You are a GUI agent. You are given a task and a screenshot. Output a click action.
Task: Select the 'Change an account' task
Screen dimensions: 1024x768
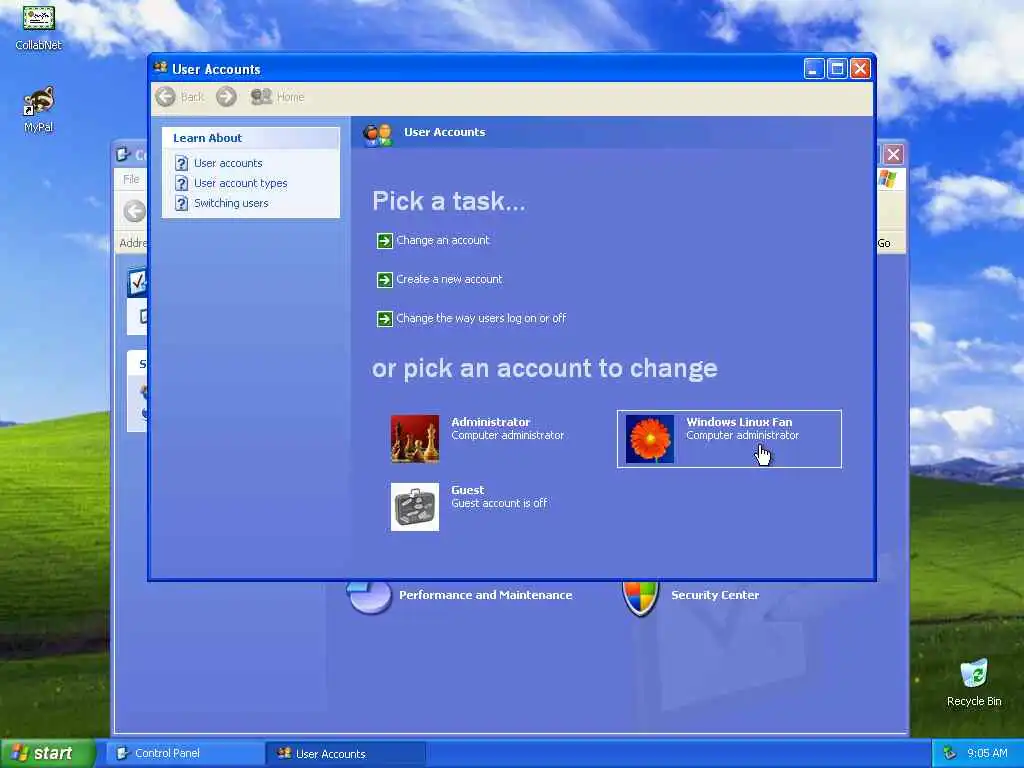pos(443,240)
